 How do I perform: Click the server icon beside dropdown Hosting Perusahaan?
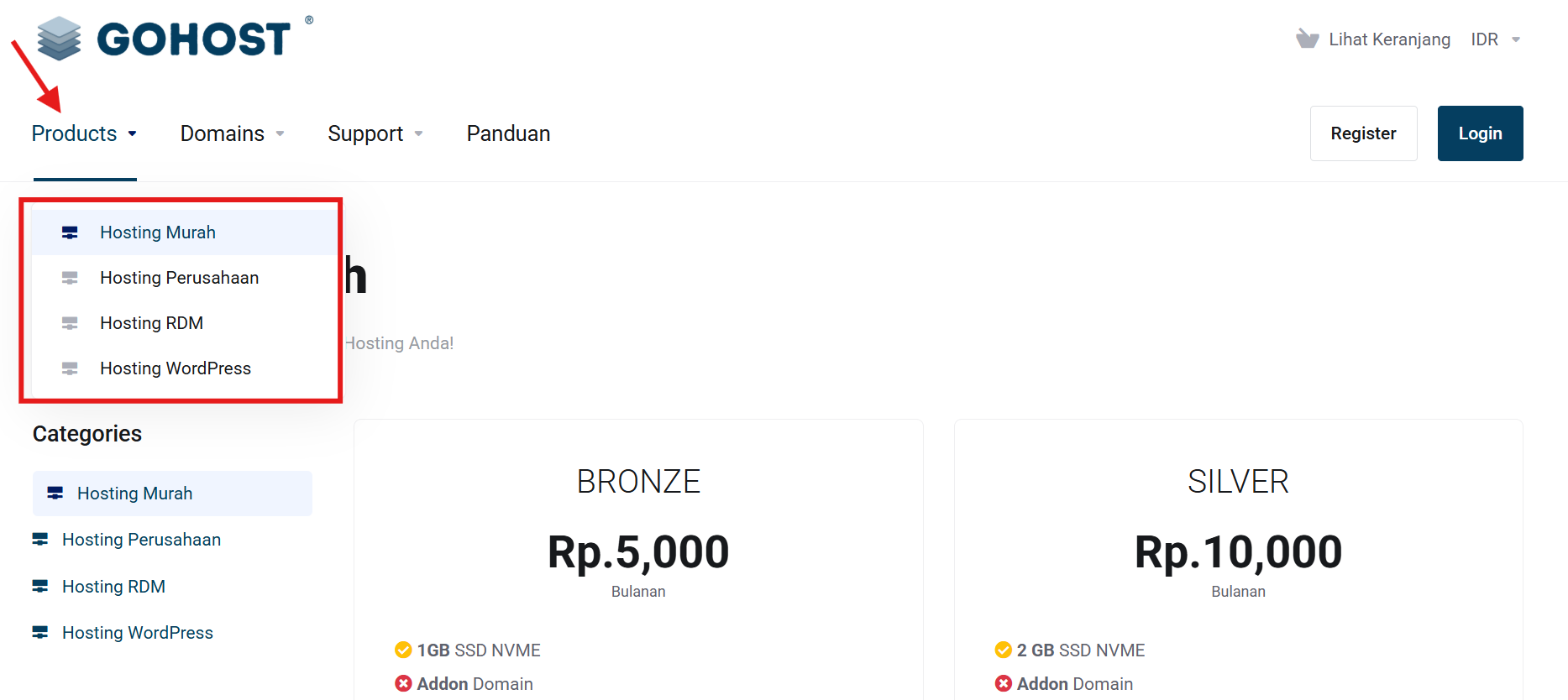70,278
